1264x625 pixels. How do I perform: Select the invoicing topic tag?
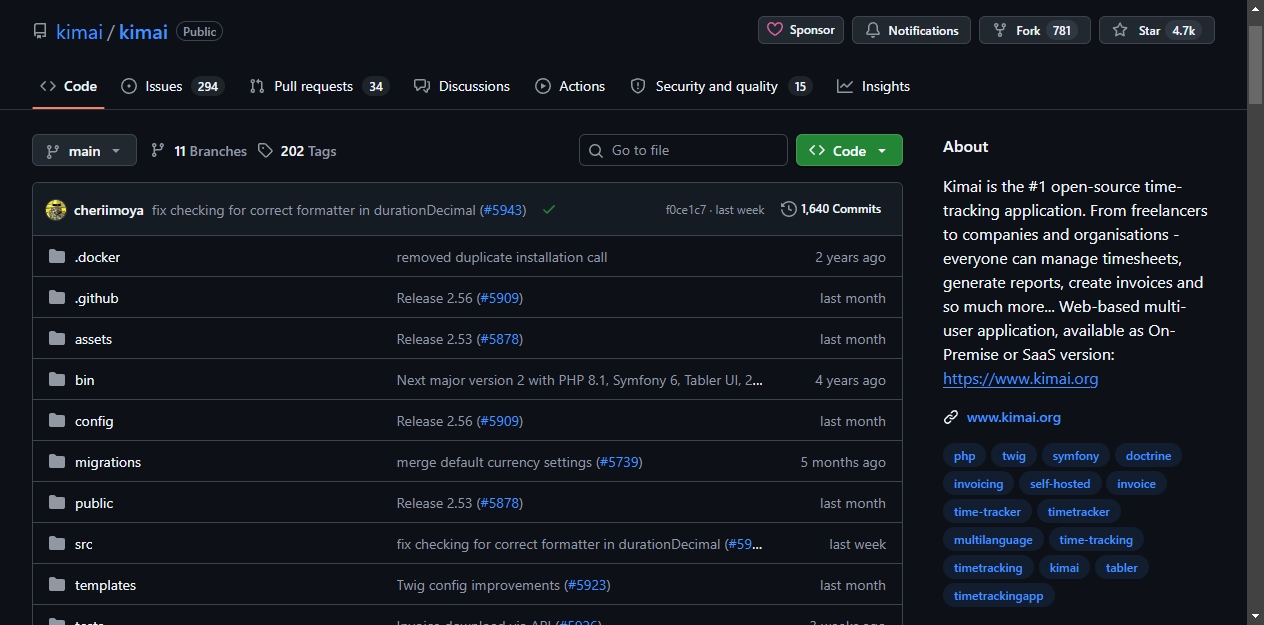(x=978, y=484)
